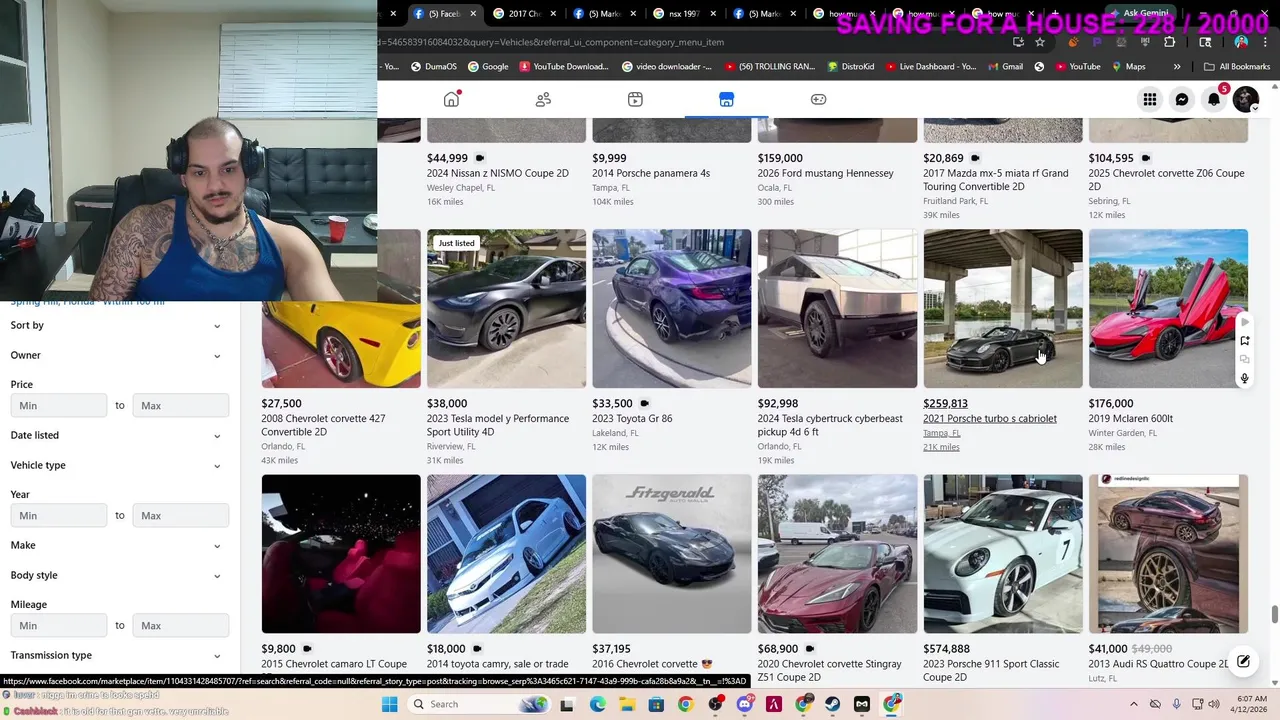Open Live Dashboard bookmark
This screenshot has height=720, width=1280.
coord(929,67)
